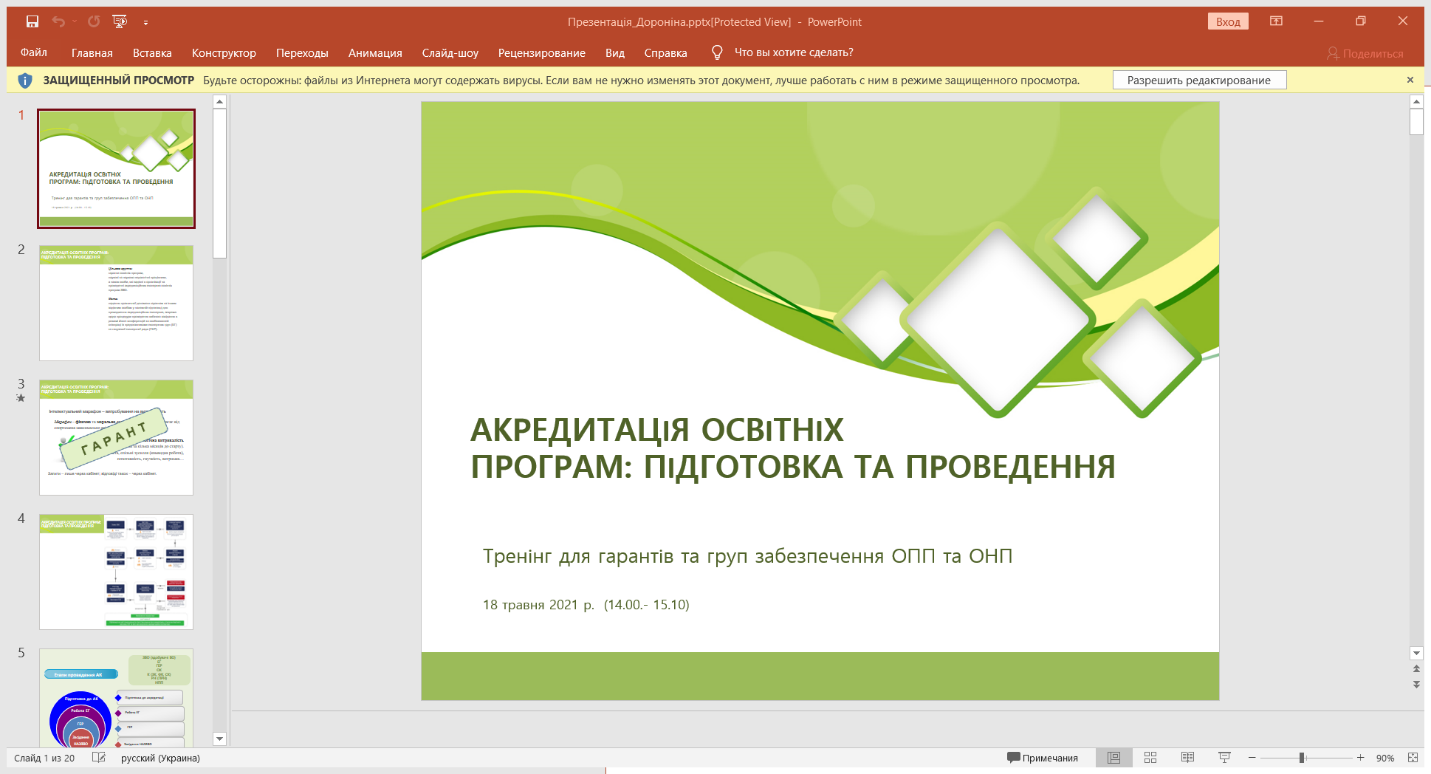The image size is (1431, 774).
Task: Select Normal view in the status bar
Action: coord(1115,757)
